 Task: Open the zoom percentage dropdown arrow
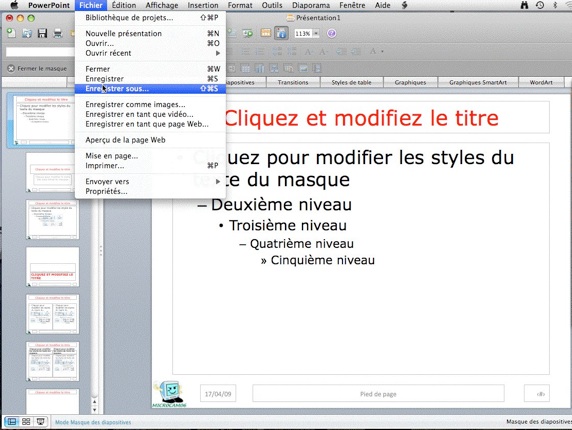[316, 34]
